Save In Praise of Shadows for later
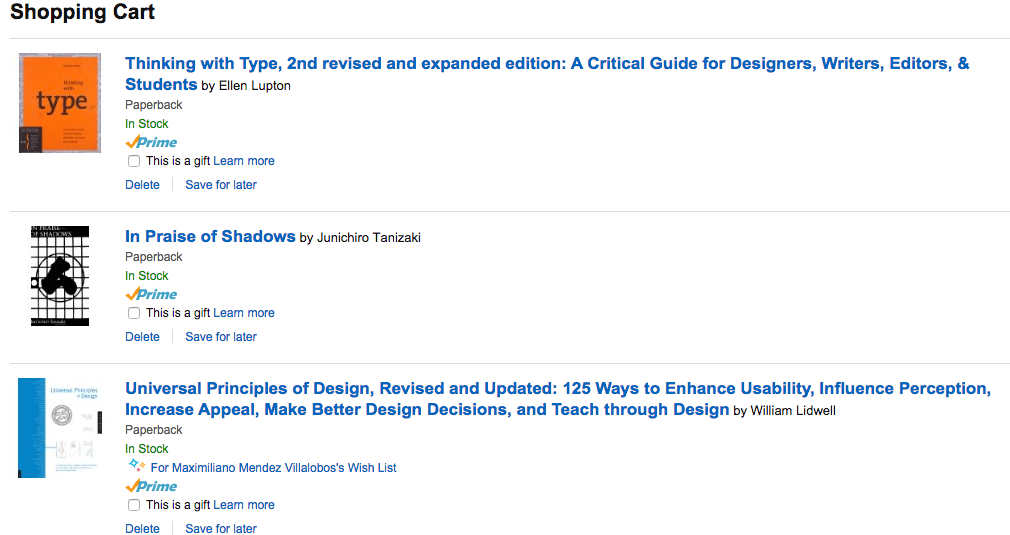The image size is (1010, 535). (x=221, y=337)
